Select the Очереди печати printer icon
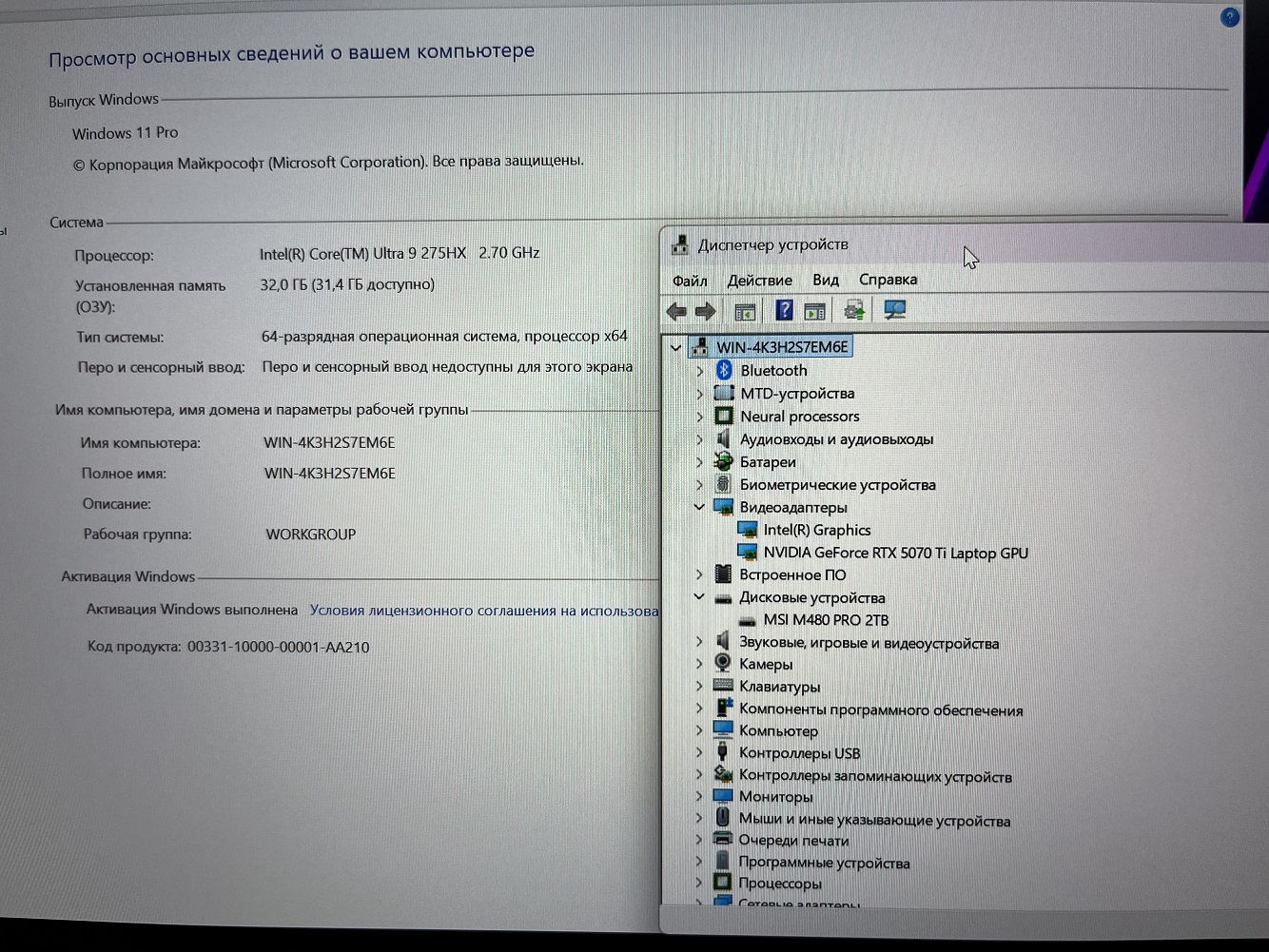The image size is (1269, 952). point(723,840)
